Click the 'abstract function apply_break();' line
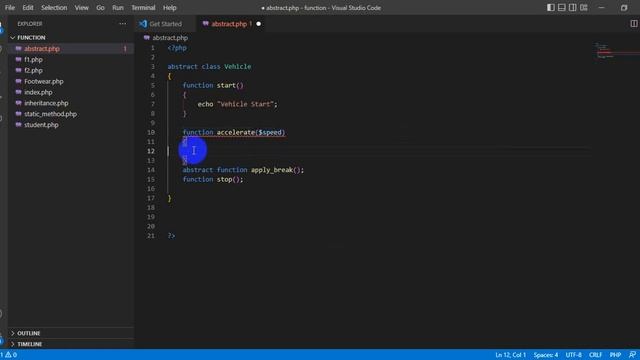The image size is (640, 360). tap(243, 170)
